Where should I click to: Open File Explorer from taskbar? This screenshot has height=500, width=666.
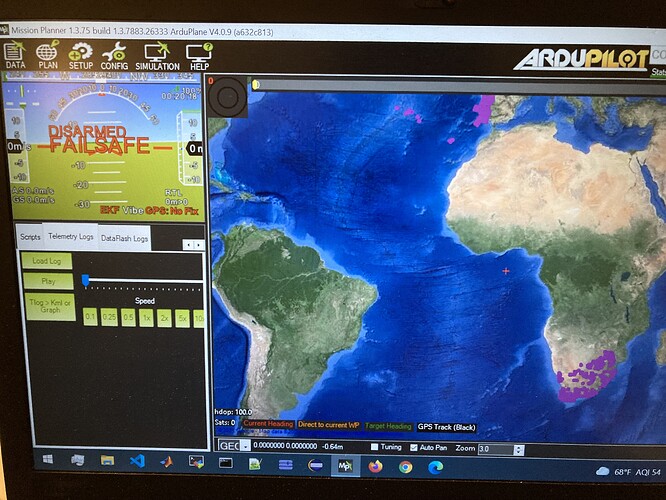point(107,460)
